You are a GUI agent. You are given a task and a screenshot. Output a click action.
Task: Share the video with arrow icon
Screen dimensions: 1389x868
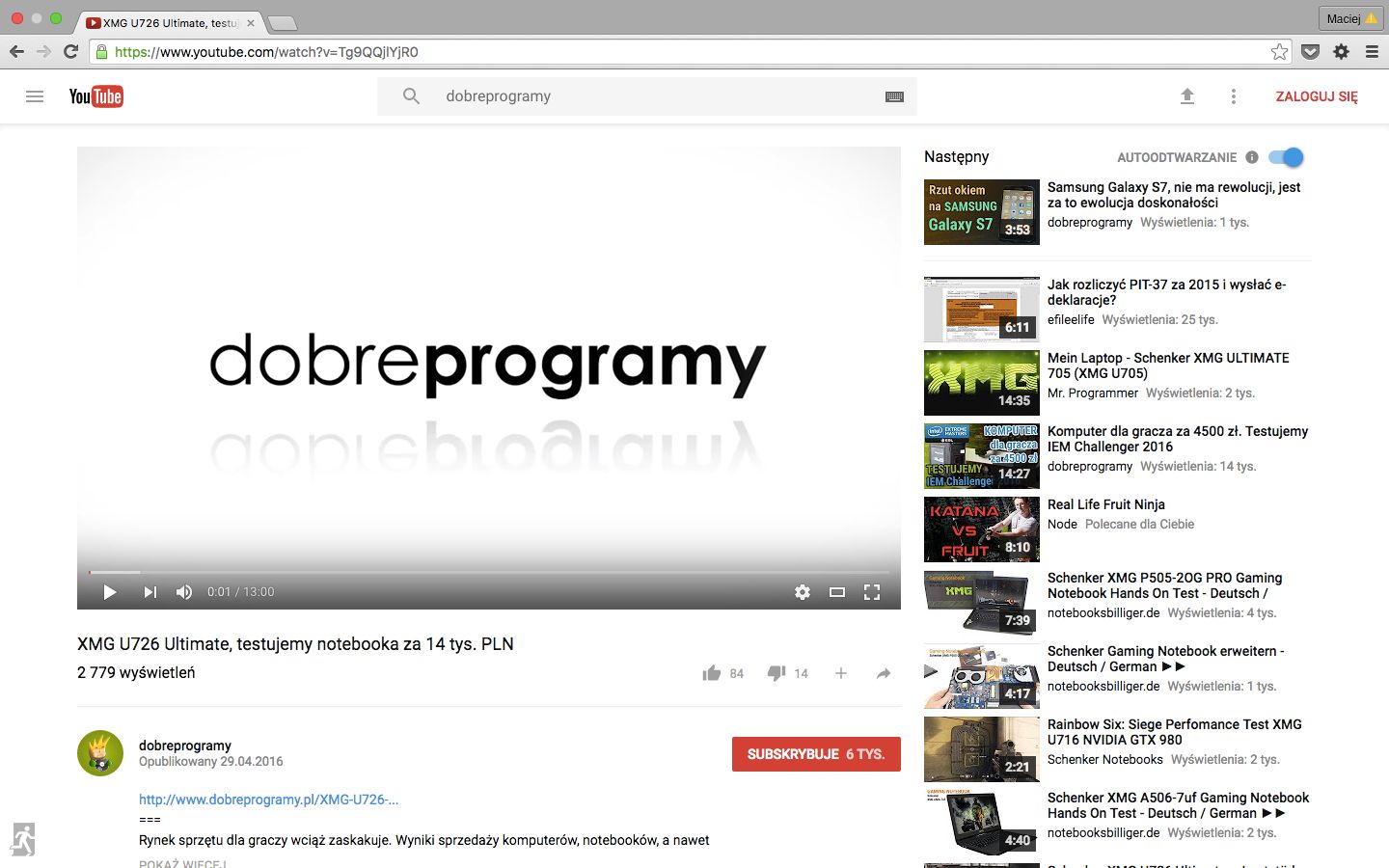tap(884, 673)
